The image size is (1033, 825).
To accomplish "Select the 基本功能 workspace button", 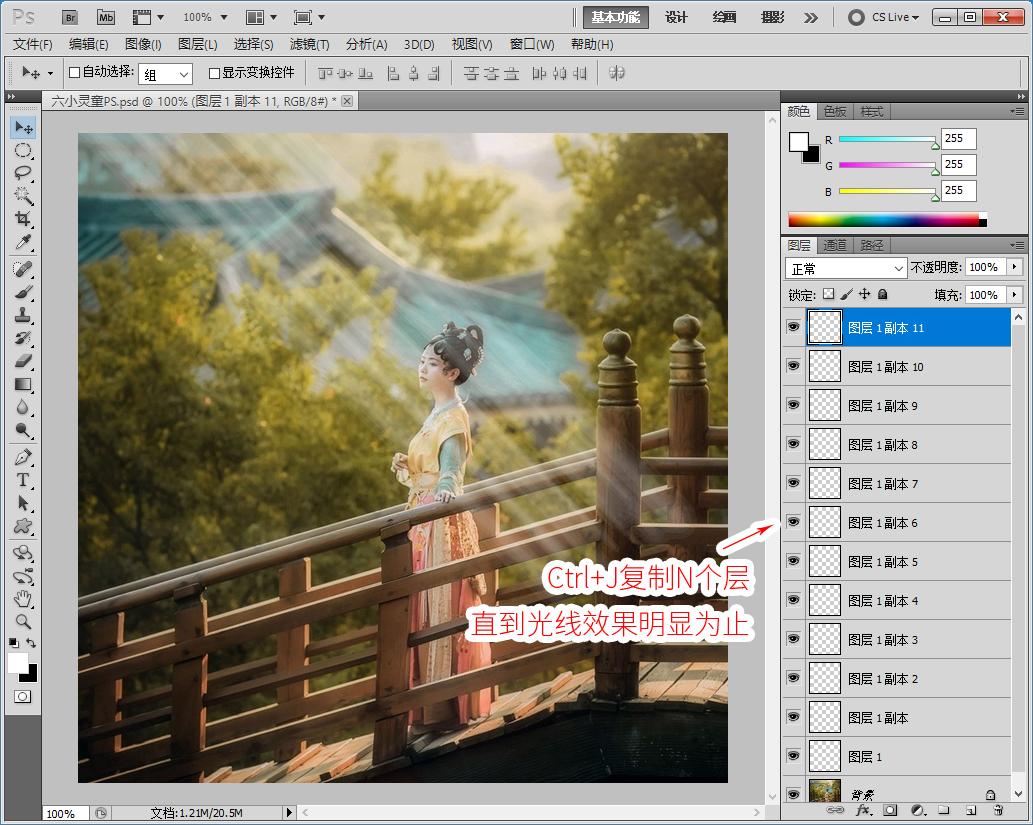I will point(616,18).
